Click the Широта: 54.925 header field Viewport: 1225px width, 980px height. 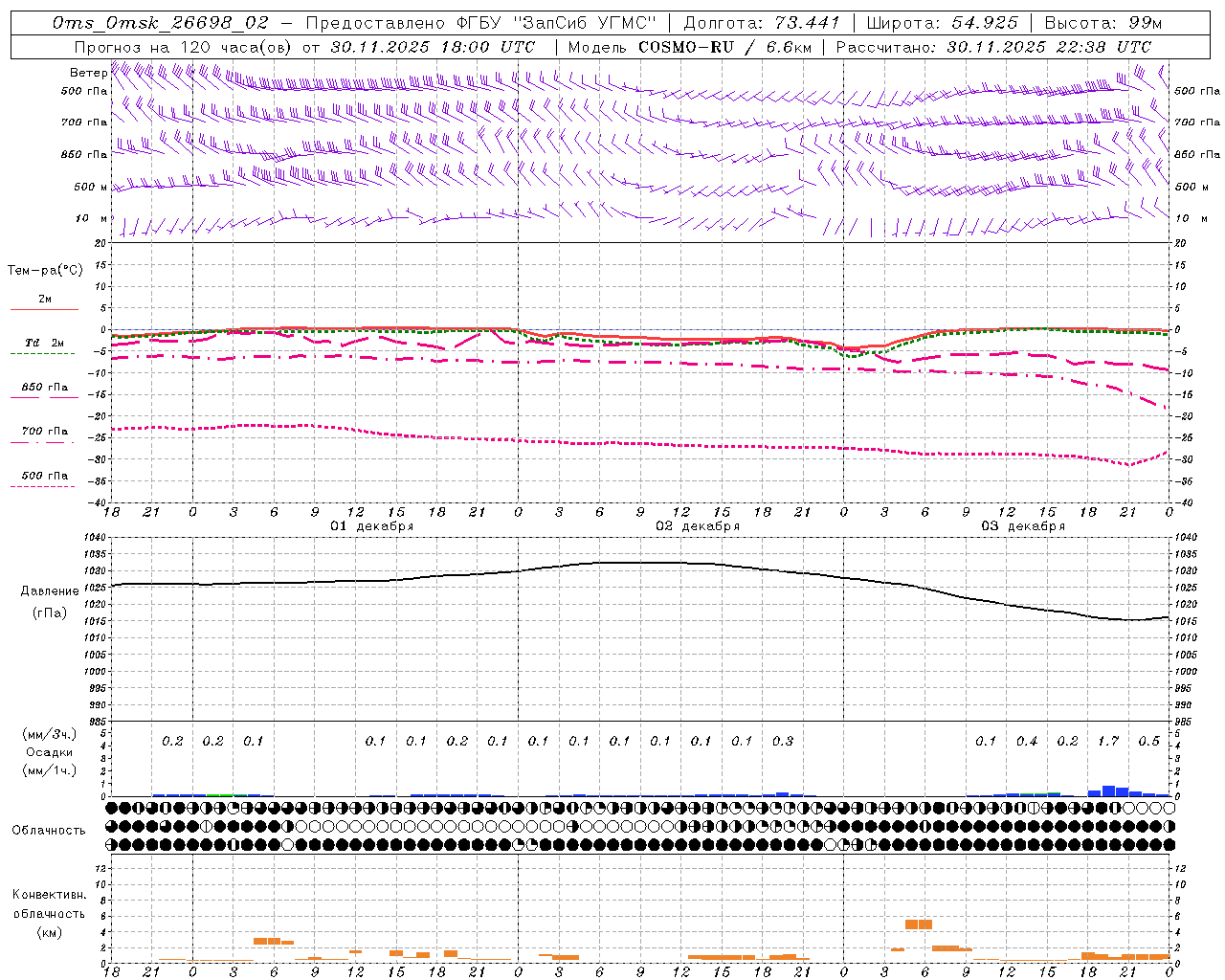(x=942, y=23)
